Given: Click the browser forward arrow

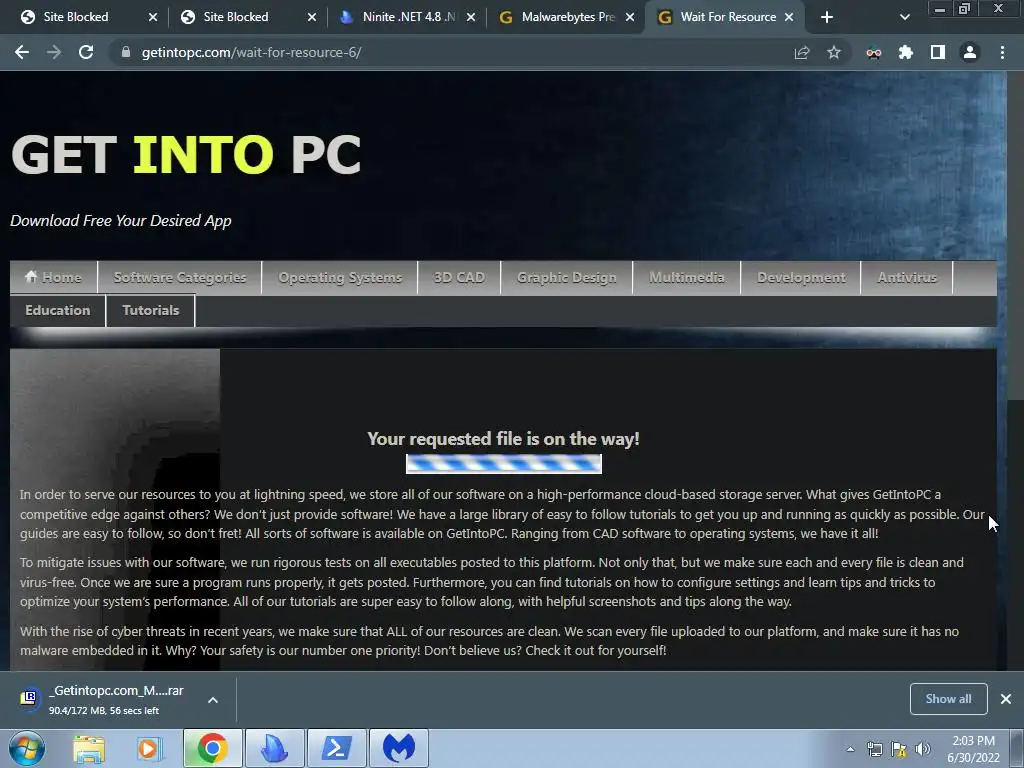Looking at the screenshot, I should [54, 52].
